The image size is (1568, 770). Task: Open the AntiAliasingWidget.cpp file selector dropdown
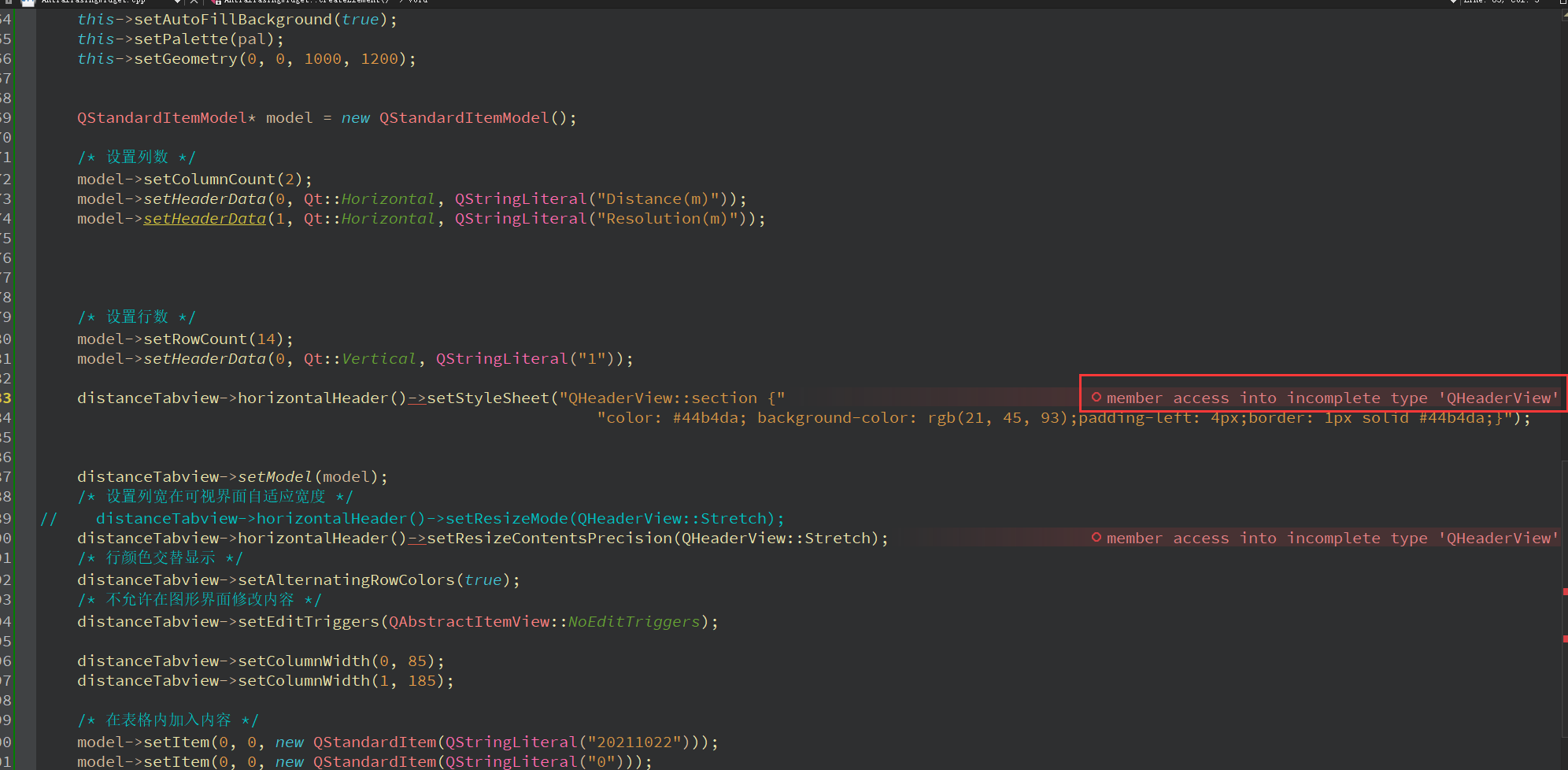177,2
